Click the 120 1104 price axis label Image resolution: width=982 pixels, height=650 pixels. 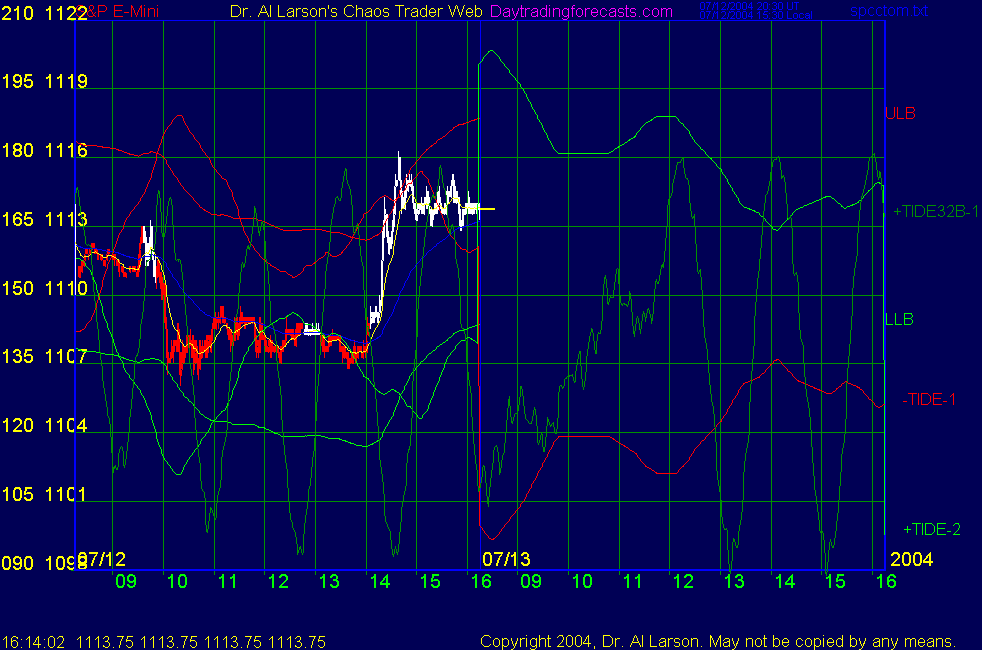click(44, 425)
